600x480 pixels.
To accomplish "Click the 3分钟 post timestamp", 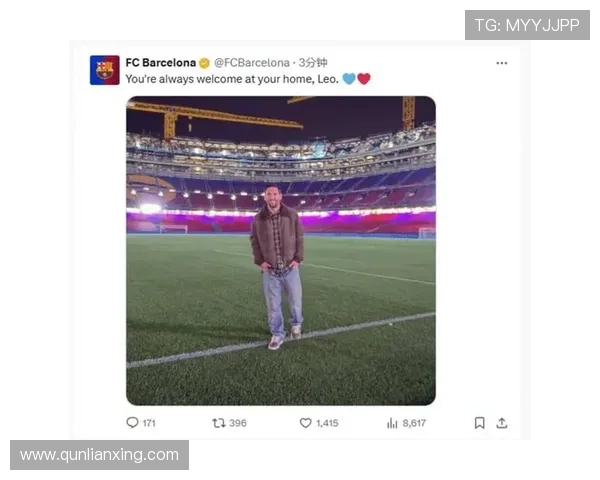I will 313,62.
